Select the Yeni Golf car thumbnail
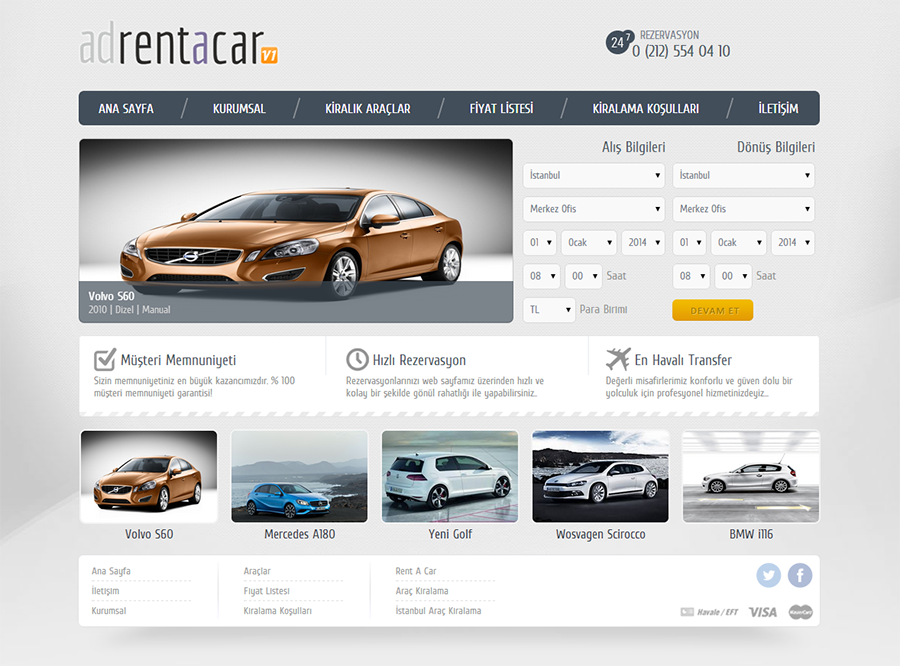The width and height of the screenshot is (900, 666). click(450, 477)
